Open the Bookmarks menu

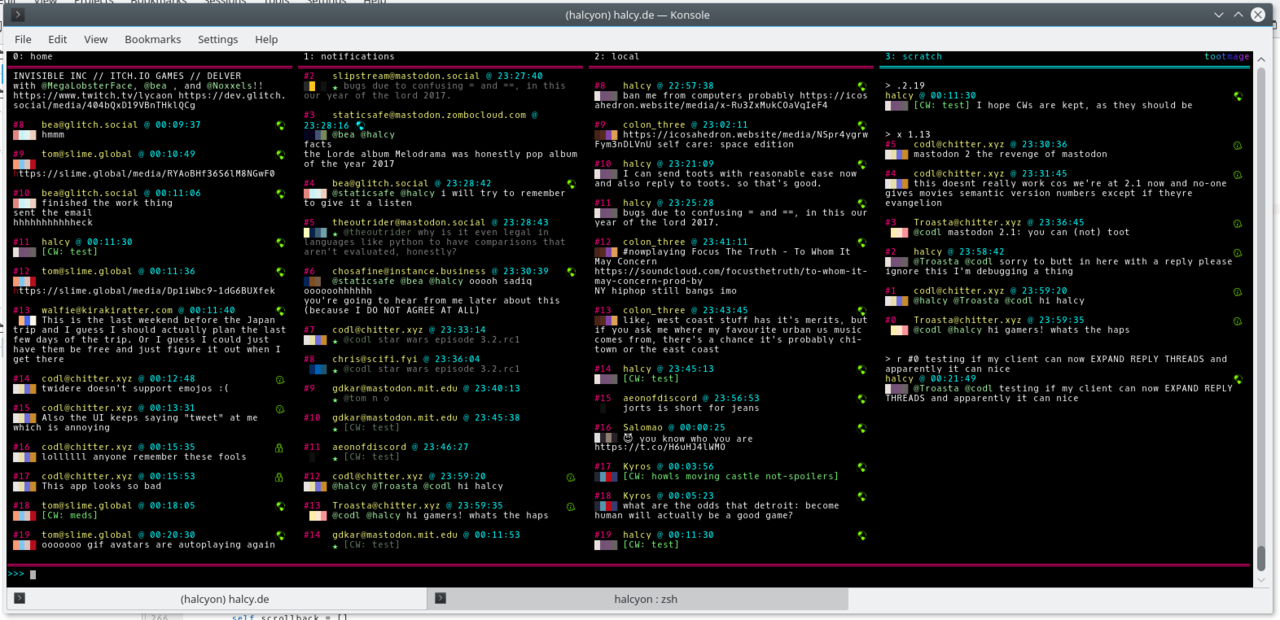[152, 39]
